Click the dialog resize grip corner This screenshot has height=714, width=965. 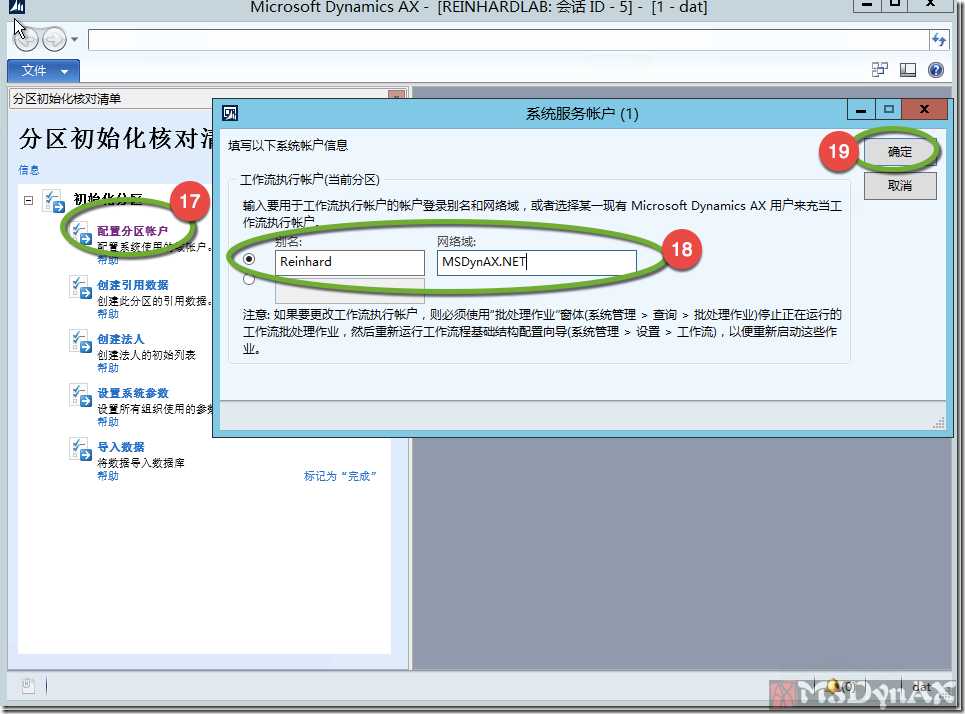pyautogui.click(x=939, y=423)
